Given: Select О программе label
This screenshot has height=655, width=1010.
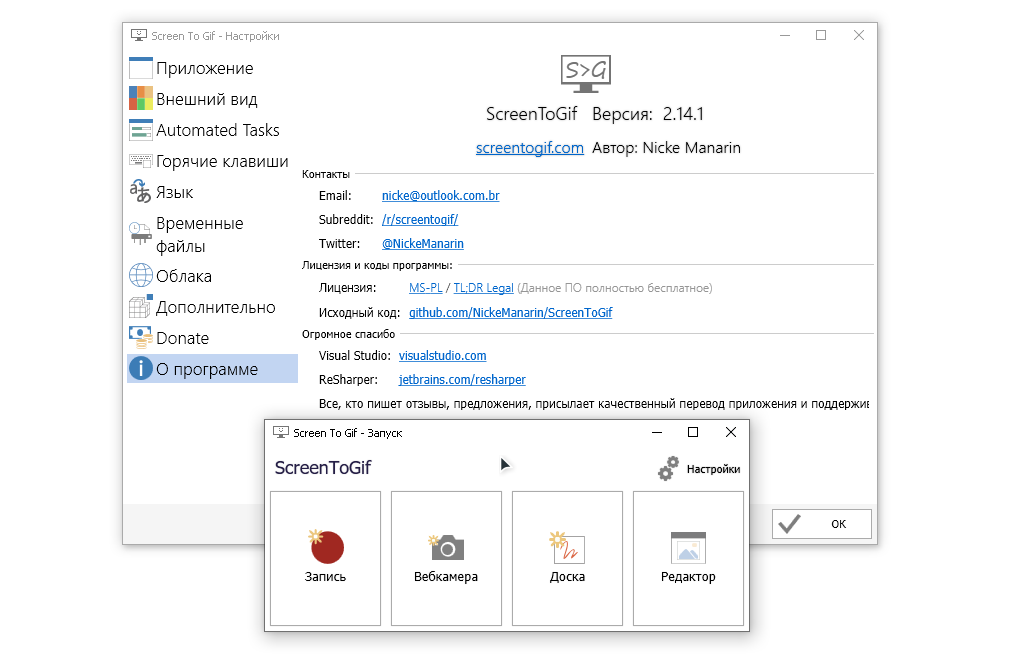Looking at the screenshot, I should click(x=207, y=369).
